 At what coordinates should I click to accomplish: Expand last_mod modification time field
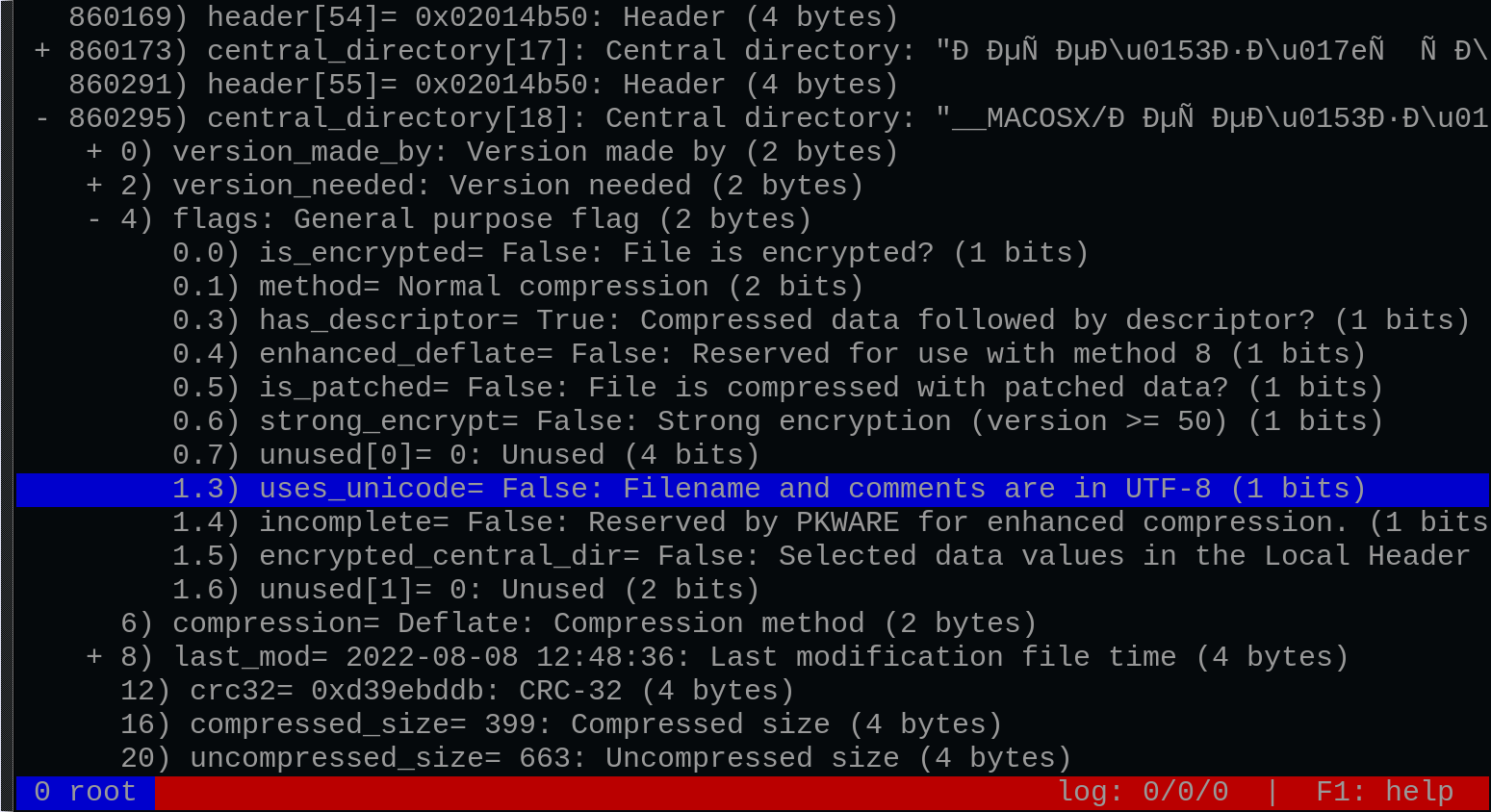point(93,657)
